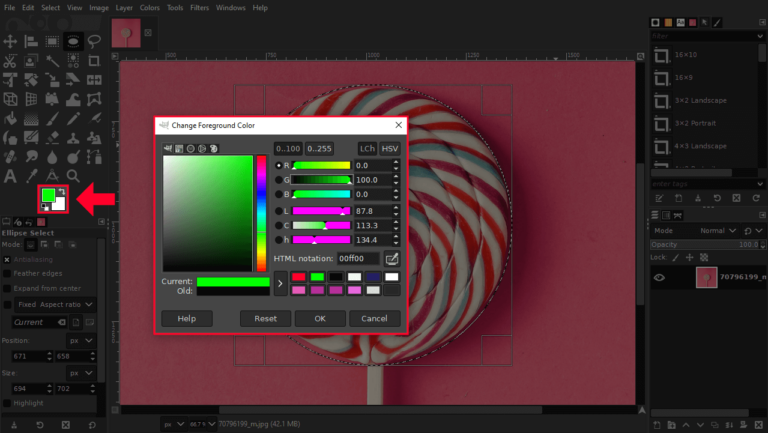Open the Colors menu
Screen dimensions: 768x433
(x=149, y=7)
